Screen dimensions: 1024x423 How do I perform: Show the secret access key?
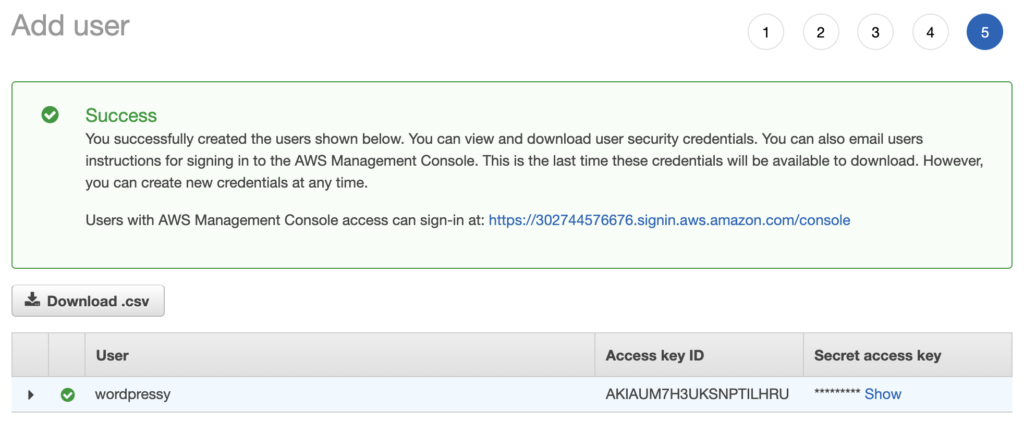(883, 394)
